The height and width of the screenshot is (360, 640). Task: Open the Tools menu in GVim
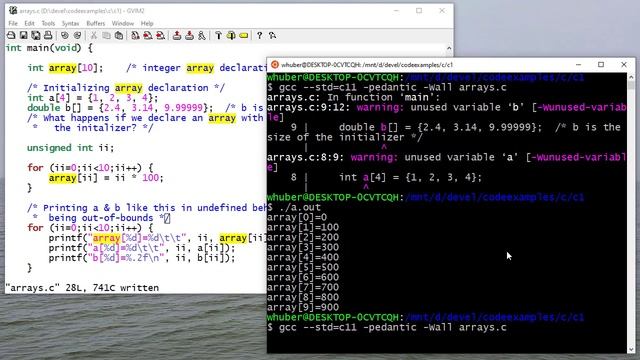tap(48, 23)
